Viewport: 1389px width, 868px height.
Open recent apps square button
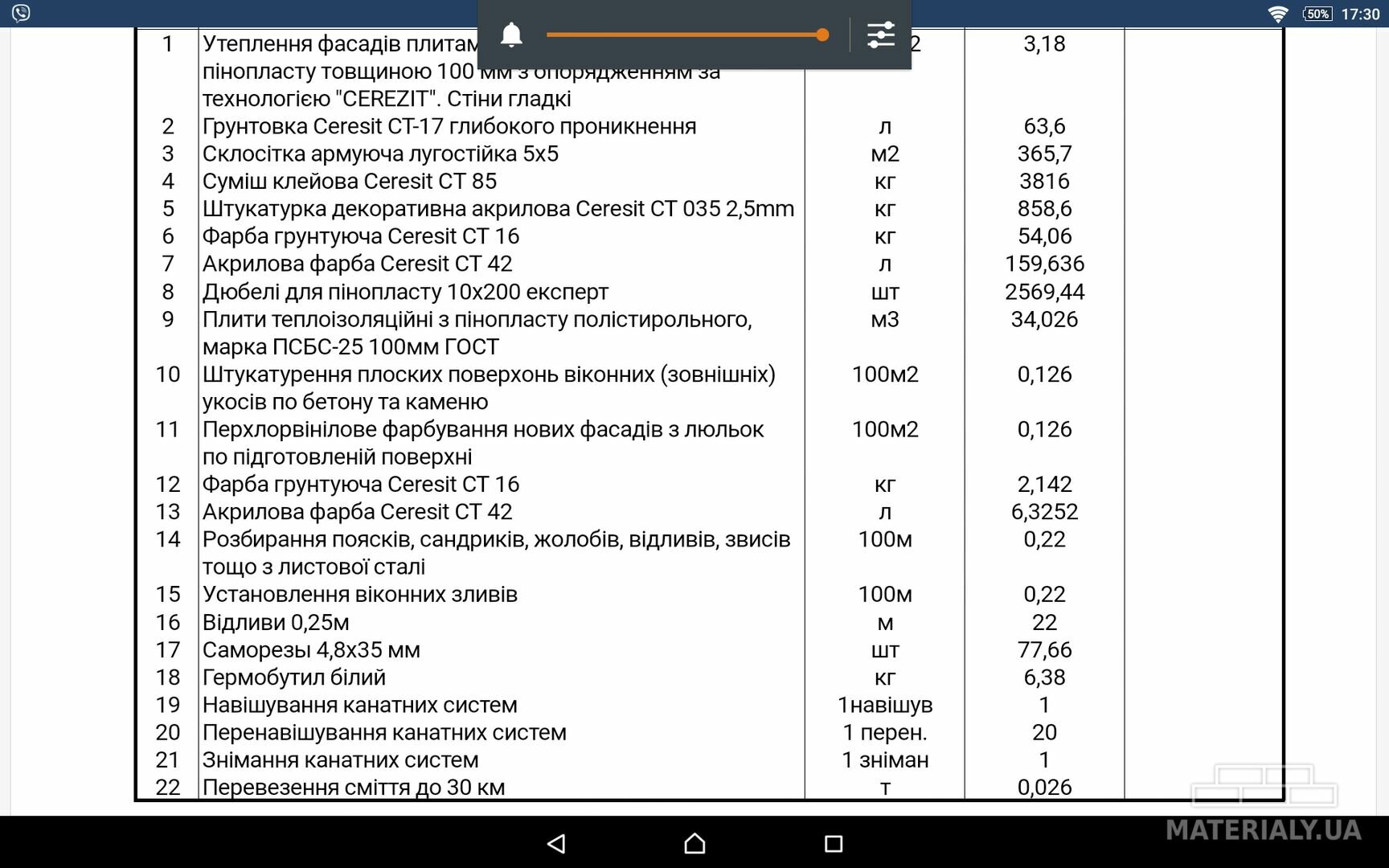point(834,843)
